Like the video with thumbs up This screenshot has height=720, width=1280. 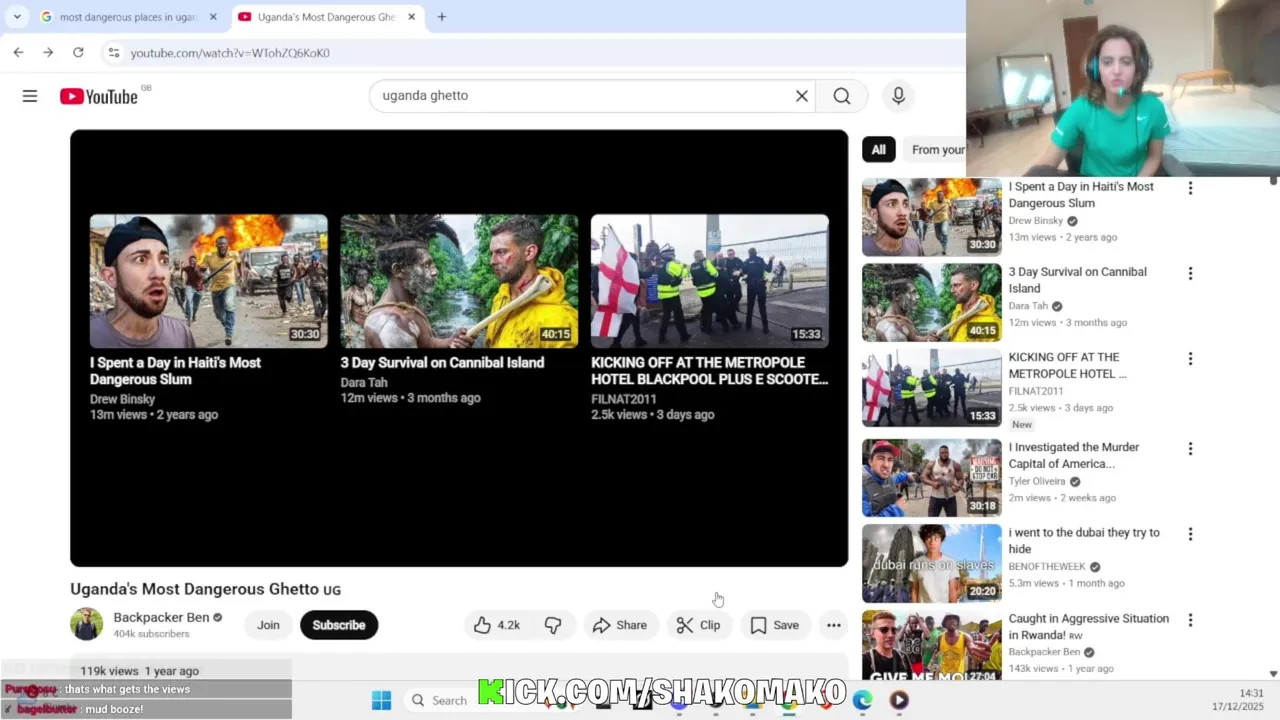coord(498,625)
